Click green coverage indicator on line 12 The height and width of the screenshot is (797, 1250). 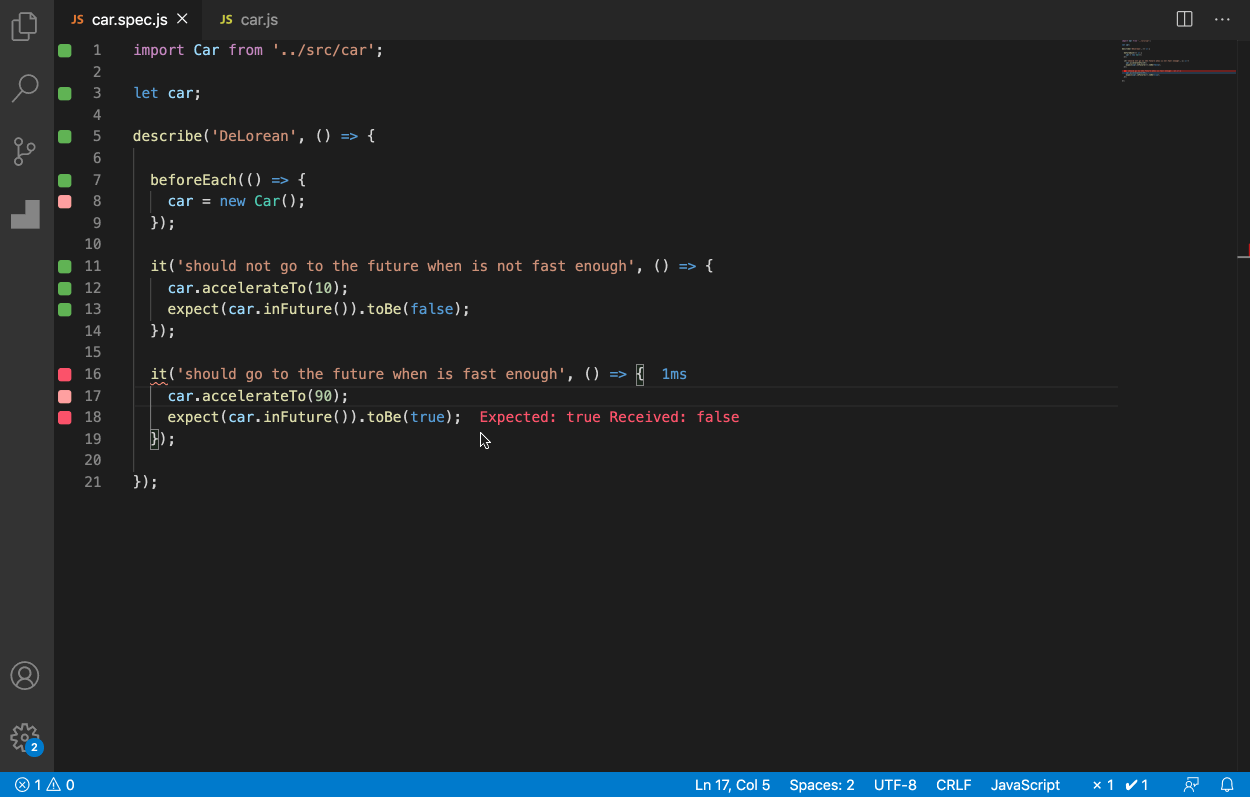click(x=65, y=288)
